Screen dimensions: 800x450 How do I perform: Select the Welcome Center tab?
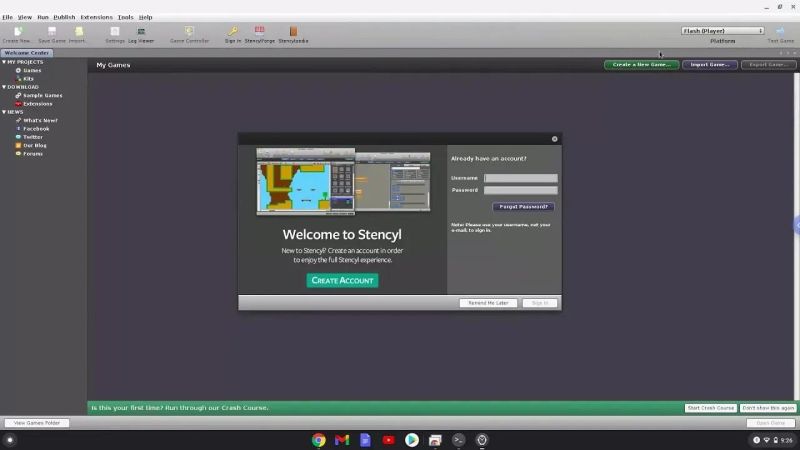27,53
